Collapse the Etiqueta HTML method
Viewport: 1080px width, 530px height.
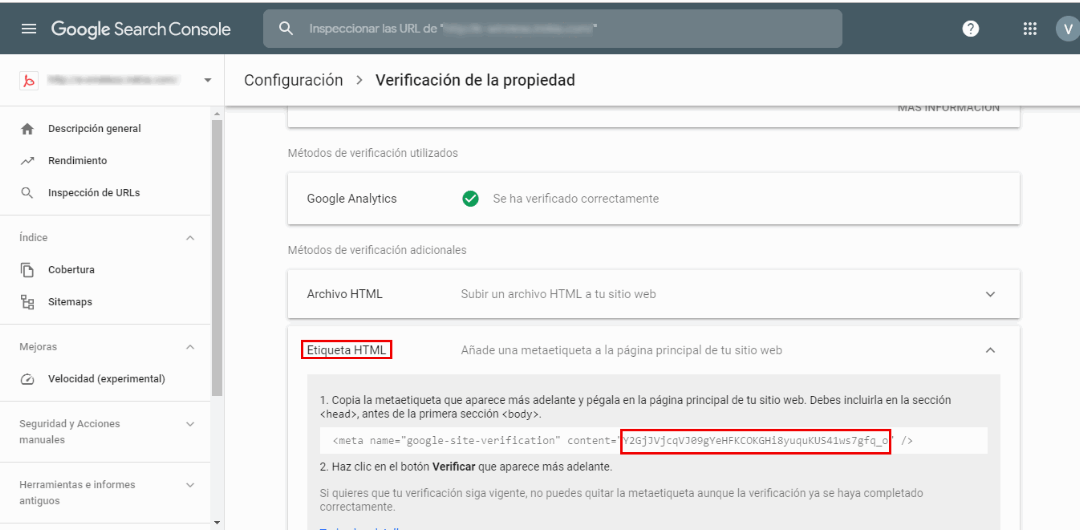point(990,350)
